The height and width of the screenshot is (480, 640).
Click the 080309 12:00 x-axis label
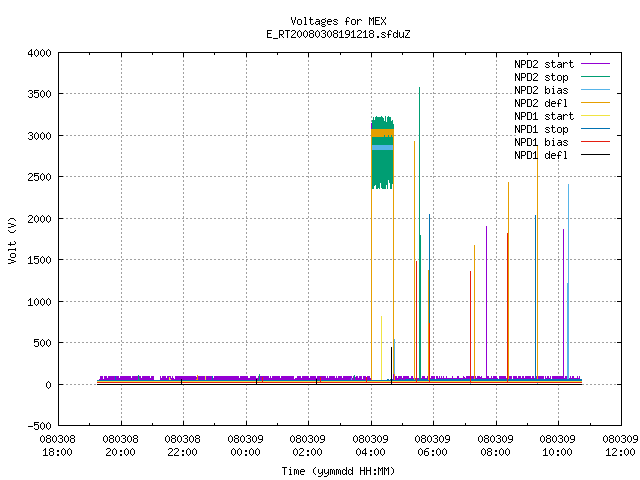click(x=620, y=445)
